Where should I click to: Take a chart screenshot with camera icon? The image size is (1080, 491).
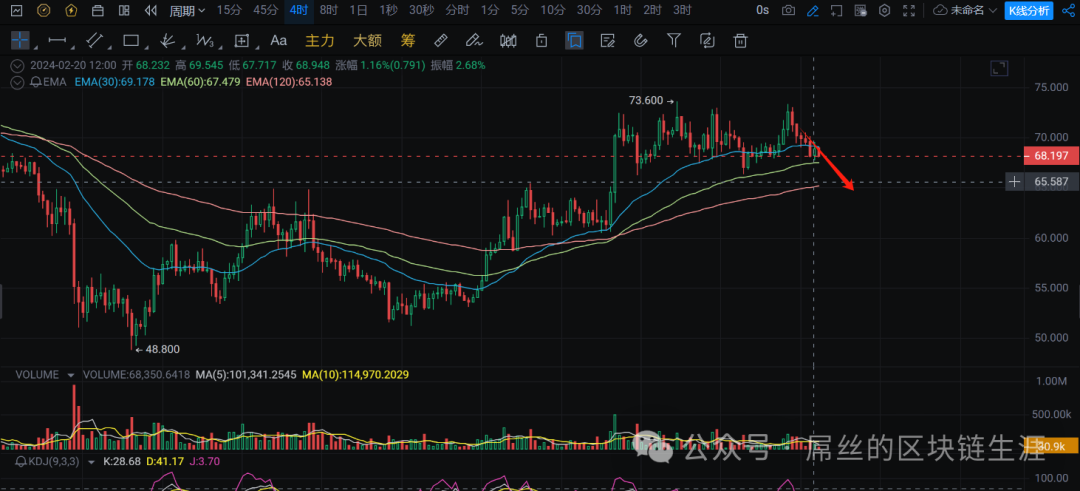click(789, 10)
